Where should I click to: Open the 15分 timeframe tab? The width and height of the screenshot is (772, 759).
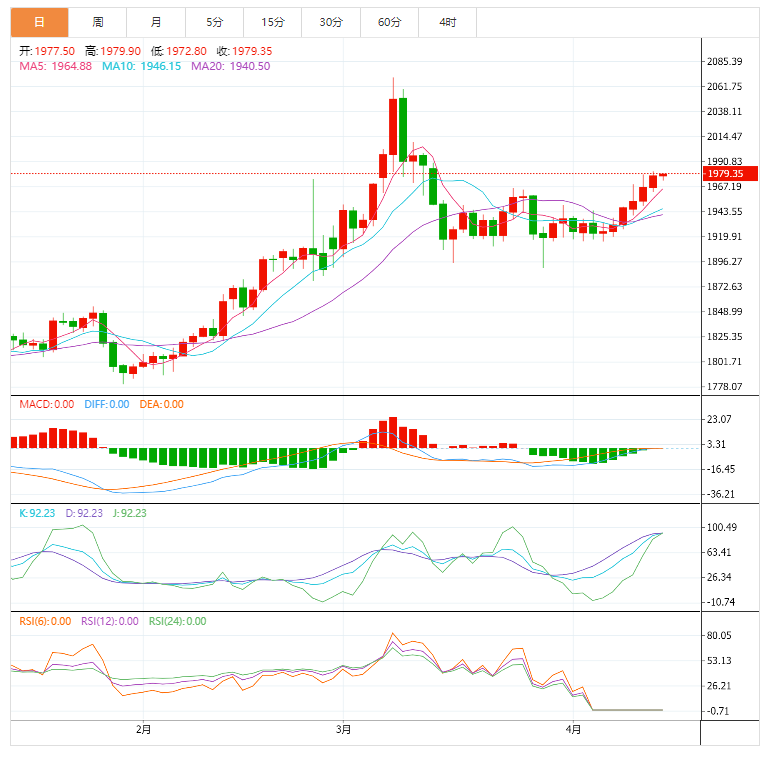[273, 22]
